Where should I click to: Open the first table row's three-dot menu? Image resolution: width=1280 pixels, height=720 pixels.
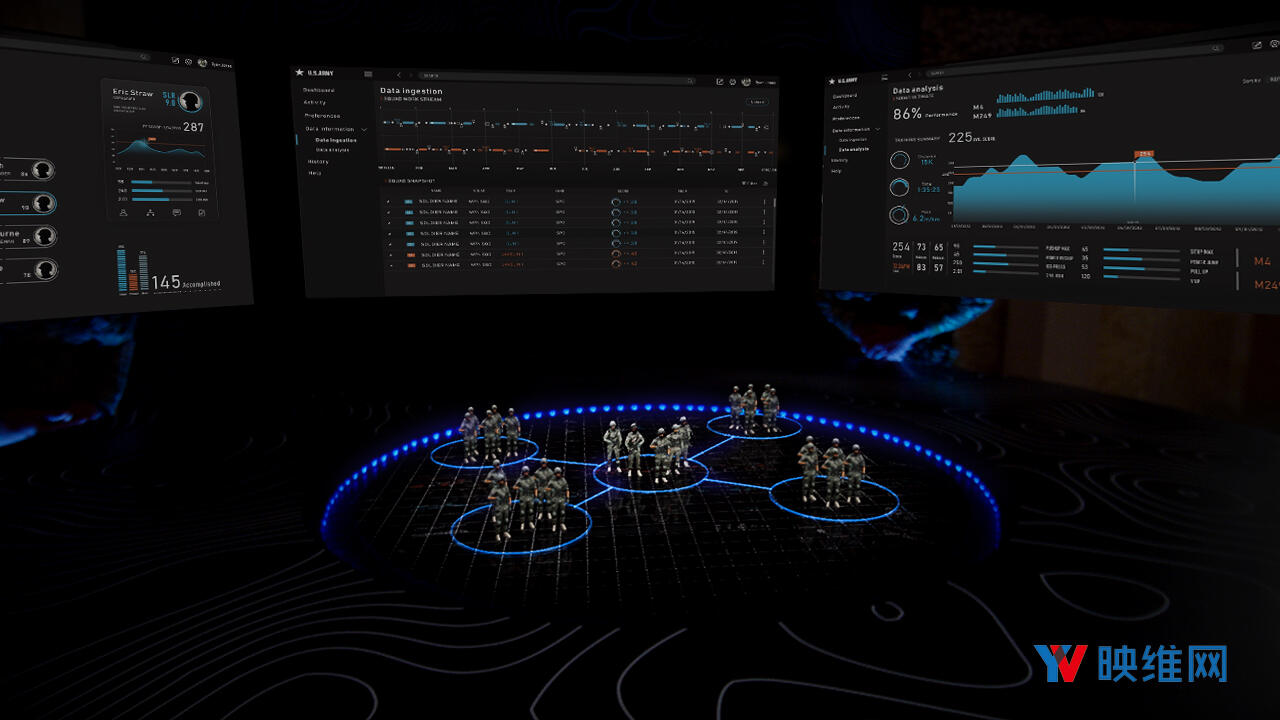[765, 202]
